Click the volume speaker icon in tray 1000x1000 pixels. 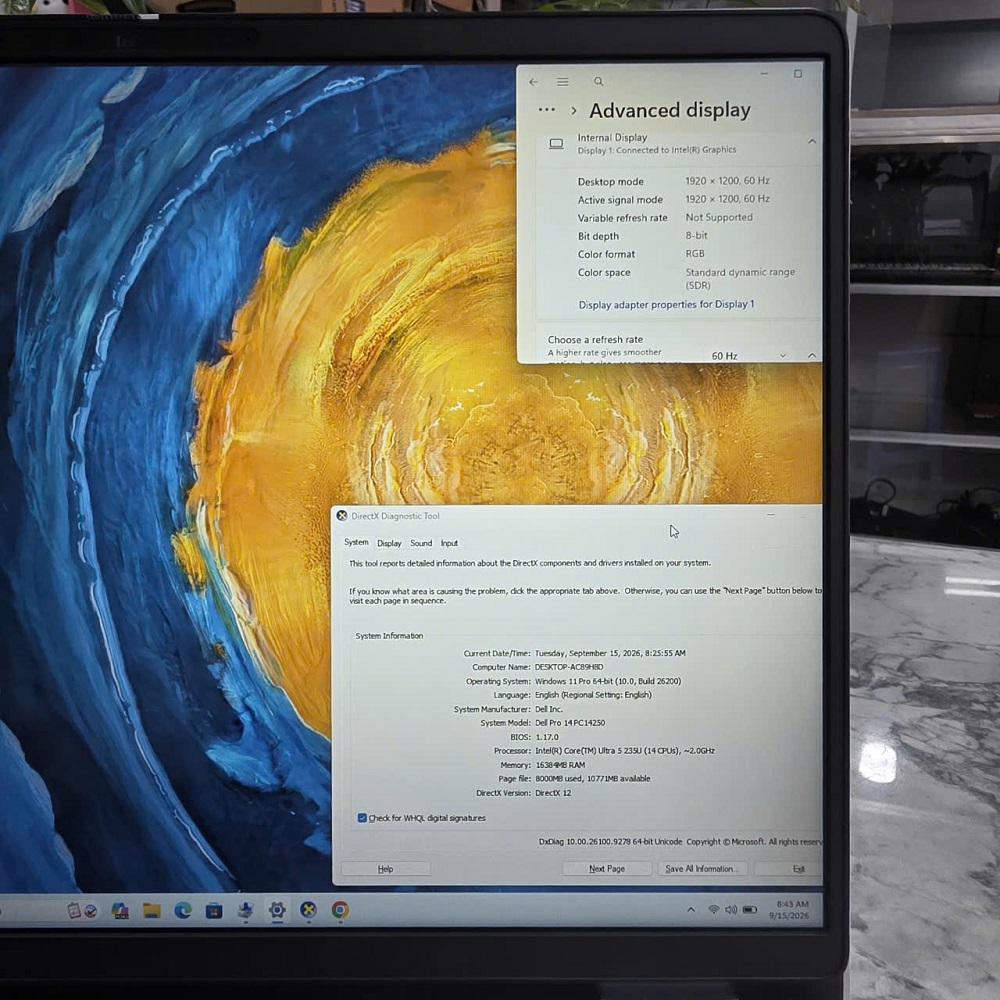[x=731, y=910]
